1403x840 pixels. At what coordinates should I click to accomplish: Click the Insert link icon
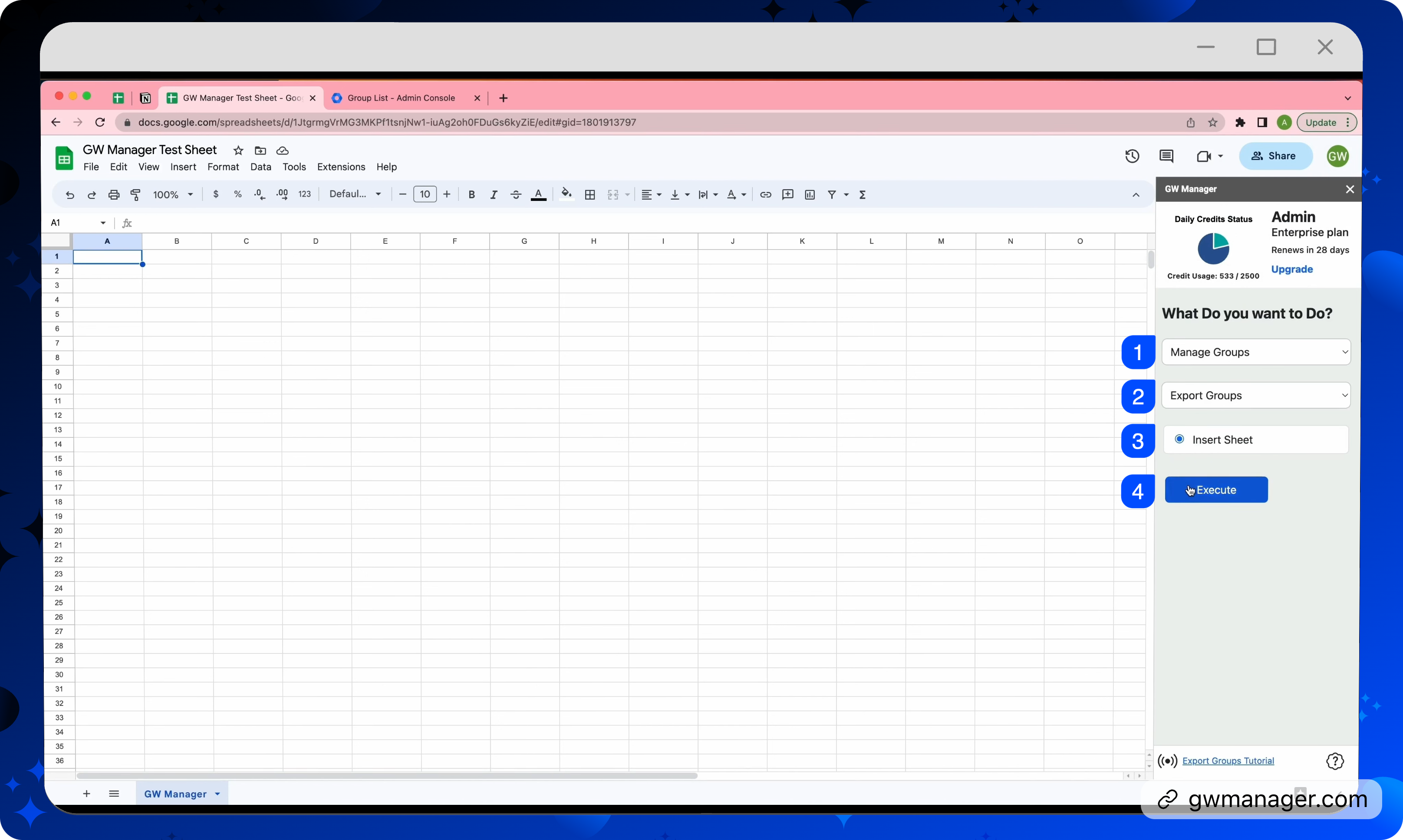[765, 195]
